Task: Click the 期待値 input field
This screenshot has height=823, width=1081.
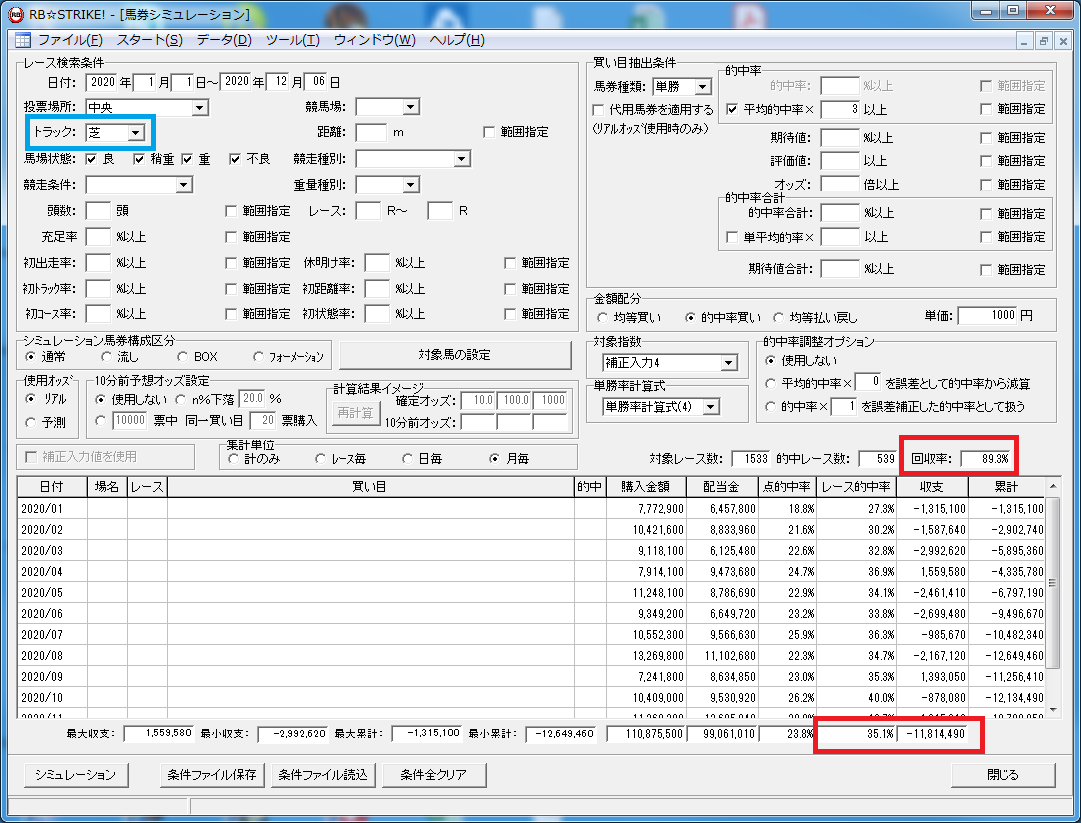Action: pyautogui.click(x=840, y=137)
